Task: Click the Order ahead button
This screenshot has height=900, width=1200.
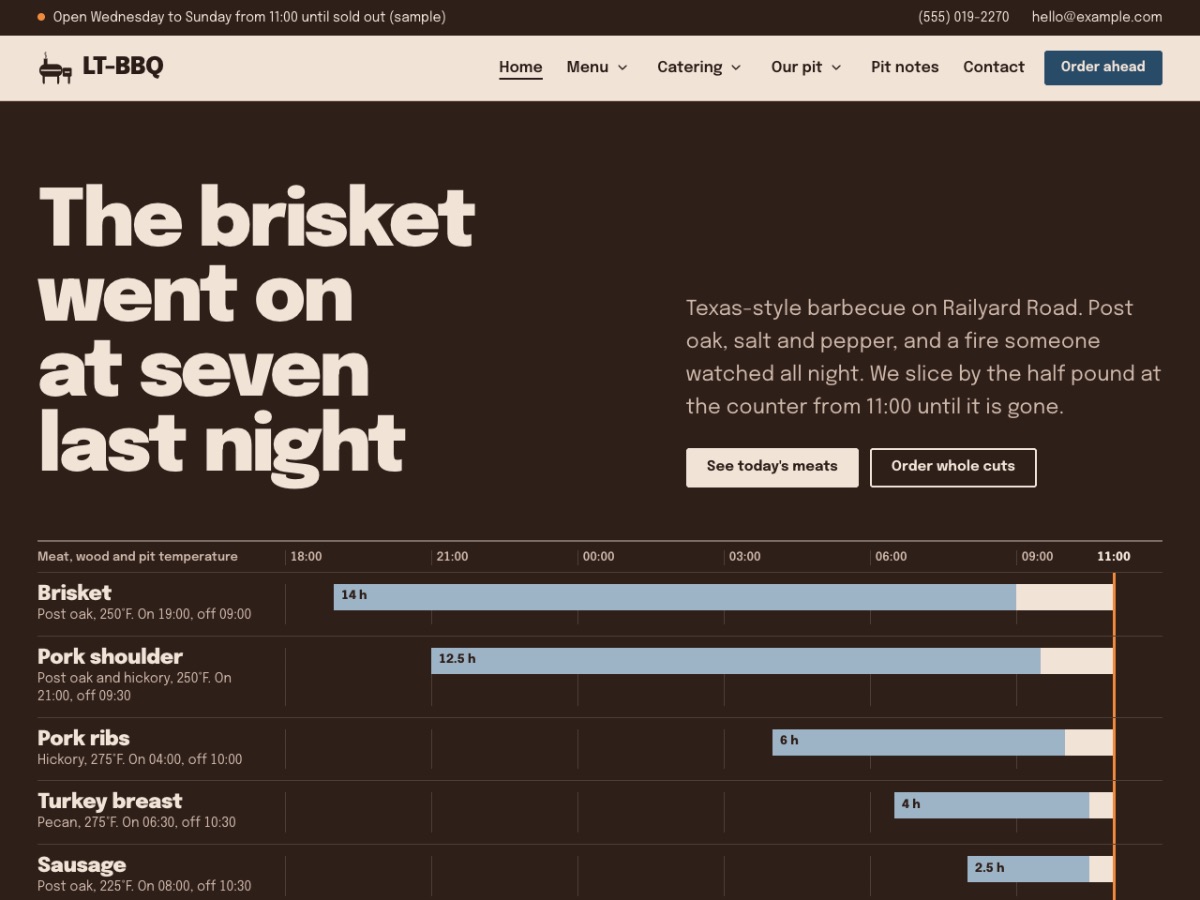Action: [x=1103, y=67]
